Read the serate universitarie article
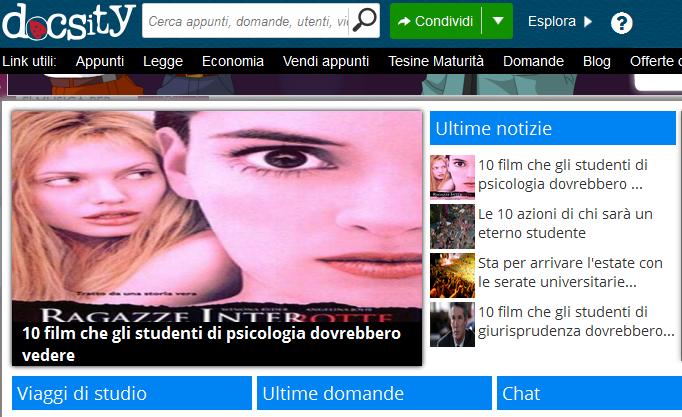Screen dimensions: 682x417 point(570,273)
